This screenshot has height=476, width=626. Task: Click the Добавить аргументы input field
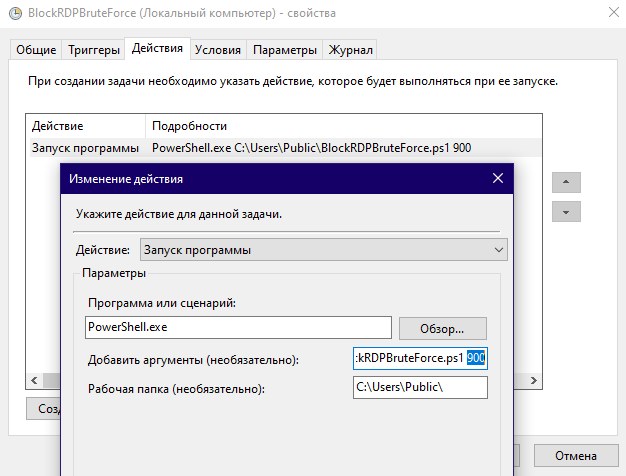click(x=420, y=358)
